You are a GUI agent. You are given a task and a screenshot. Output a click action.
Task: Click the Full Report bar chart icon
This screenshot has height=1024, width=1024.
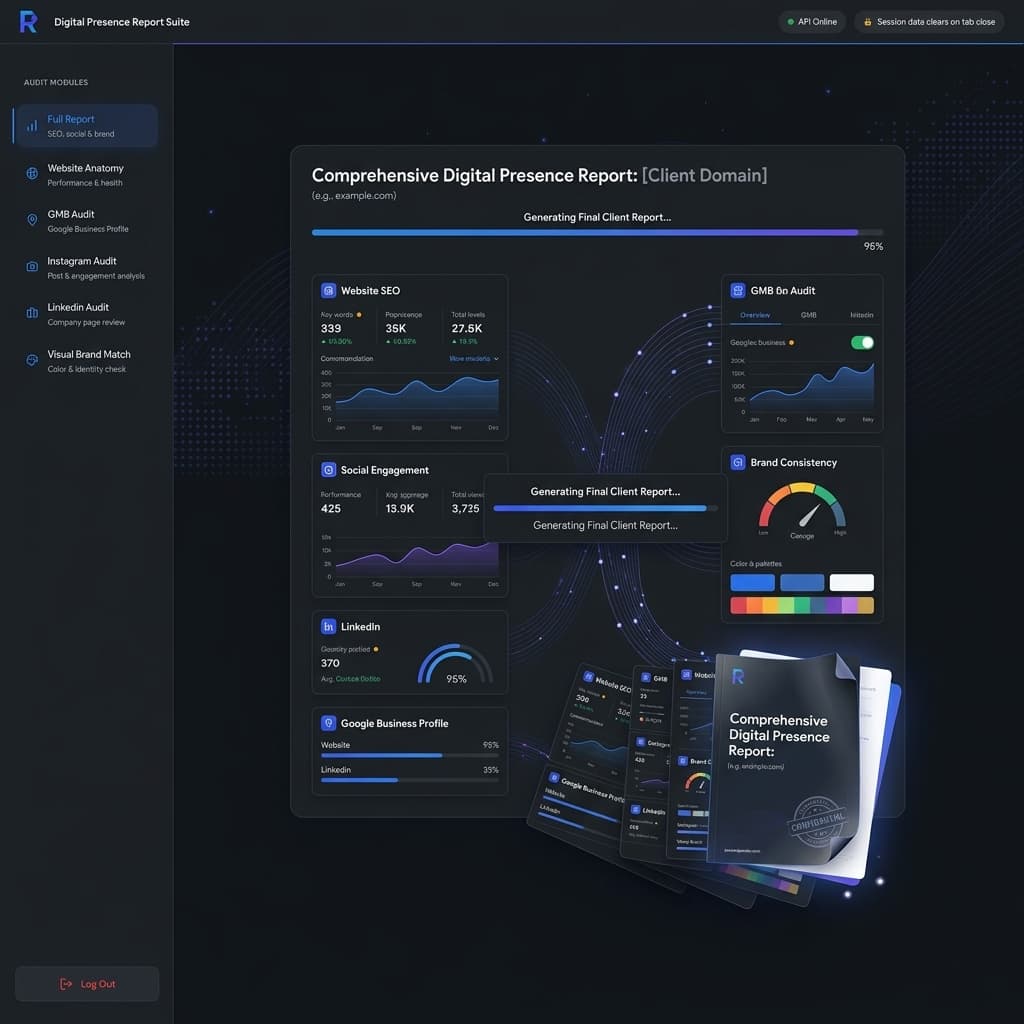click(32, 126)
